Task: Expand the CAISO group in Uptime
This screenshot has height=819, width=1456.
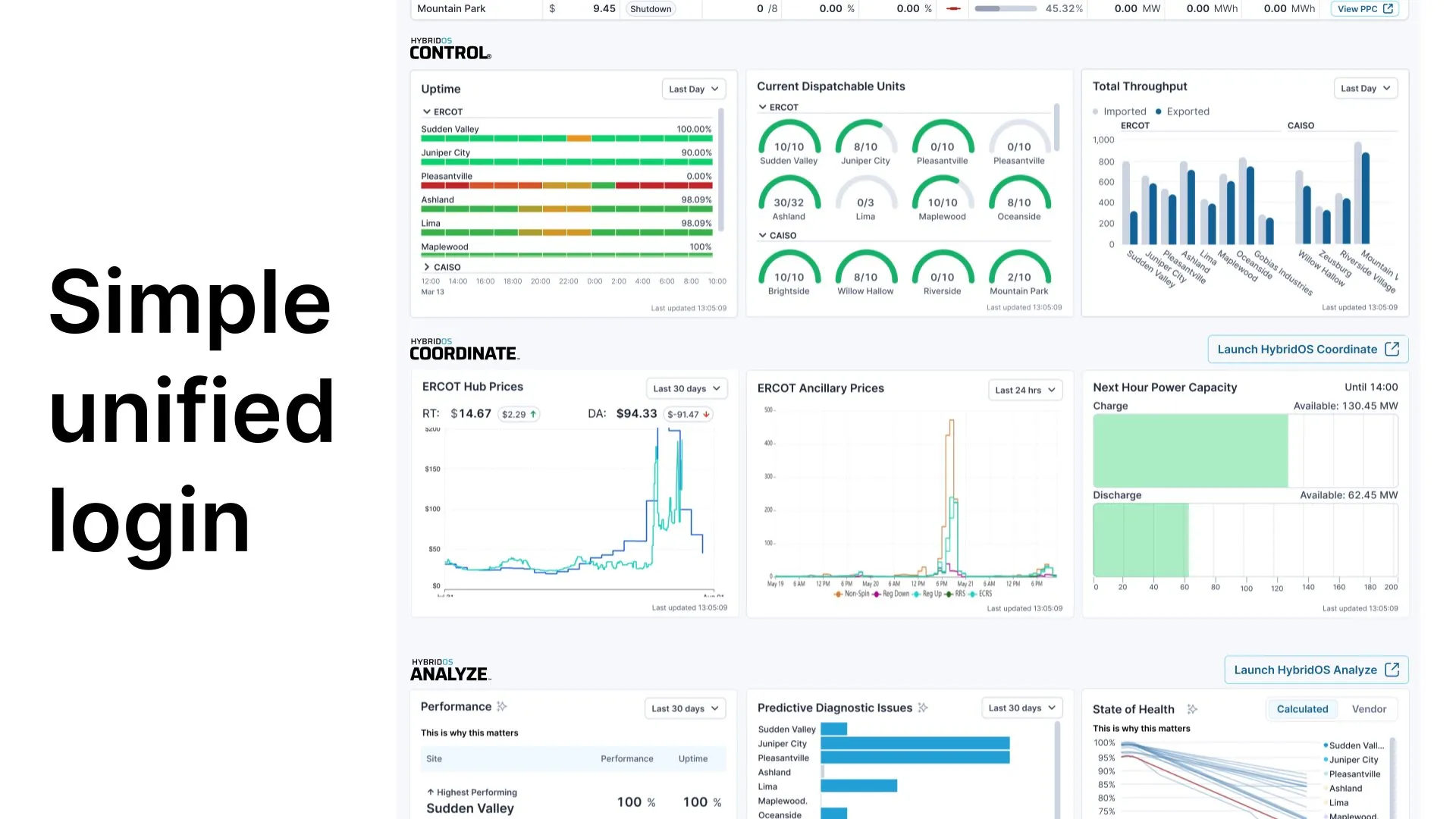Action: coord(427,267)
